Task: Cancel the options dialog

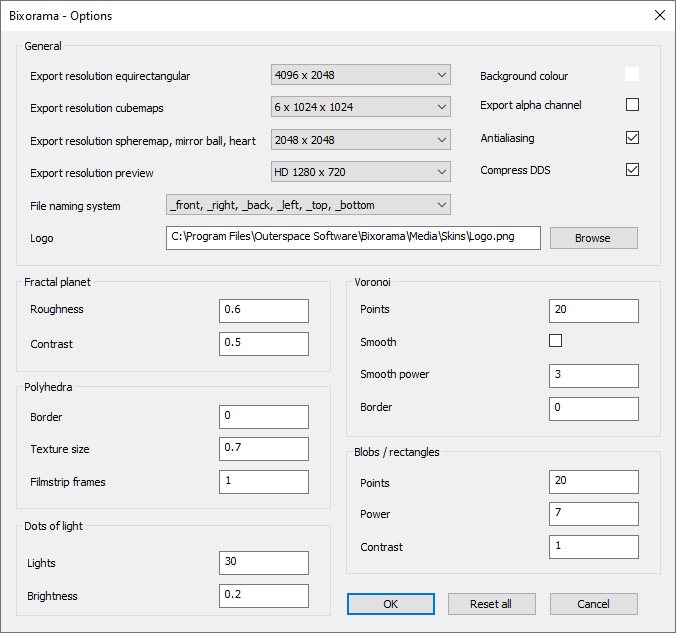Action: pyautogui.click(x=593, y=604)
